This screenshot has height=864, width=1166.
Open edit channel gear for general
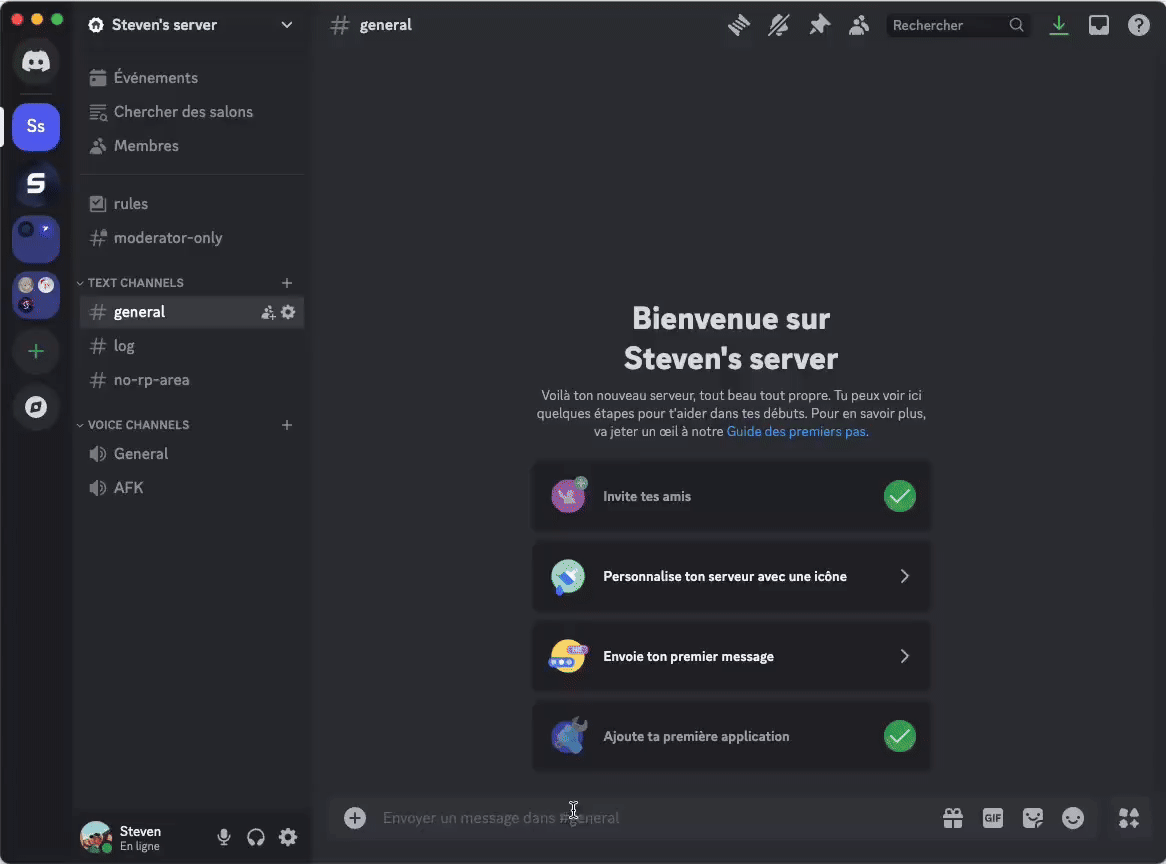289,312
